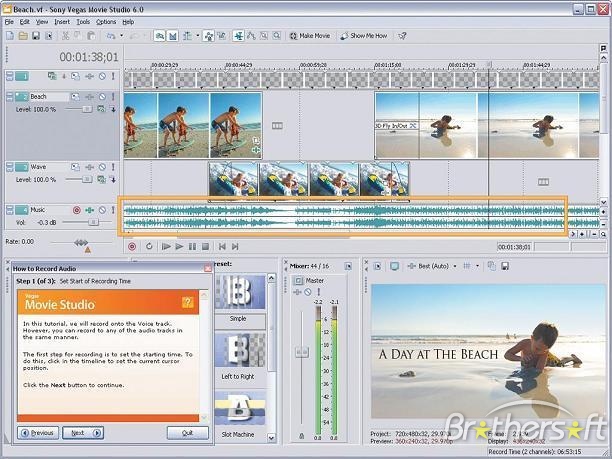
Task: Open Track FX on the Wave track
Action: click(89, 167)
